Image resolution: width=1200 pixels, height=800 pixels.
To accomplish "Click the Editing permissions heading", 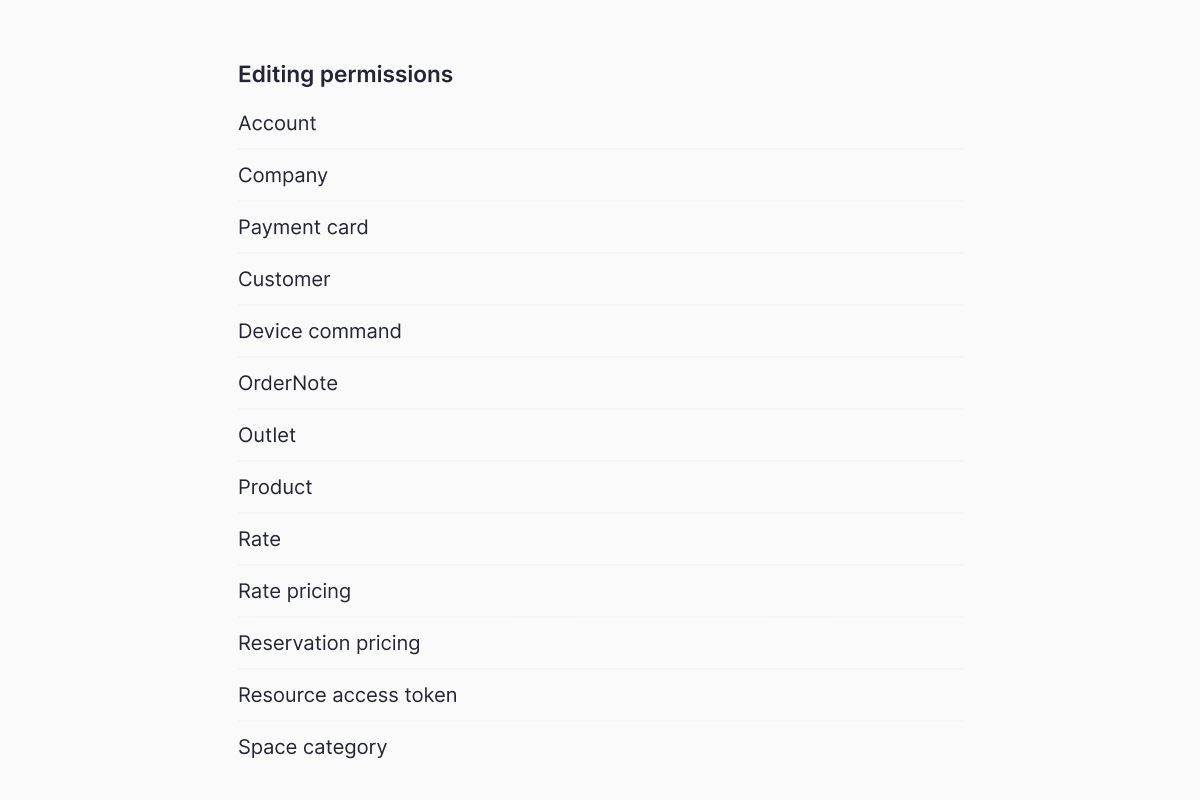I will (x=345, y=75).
